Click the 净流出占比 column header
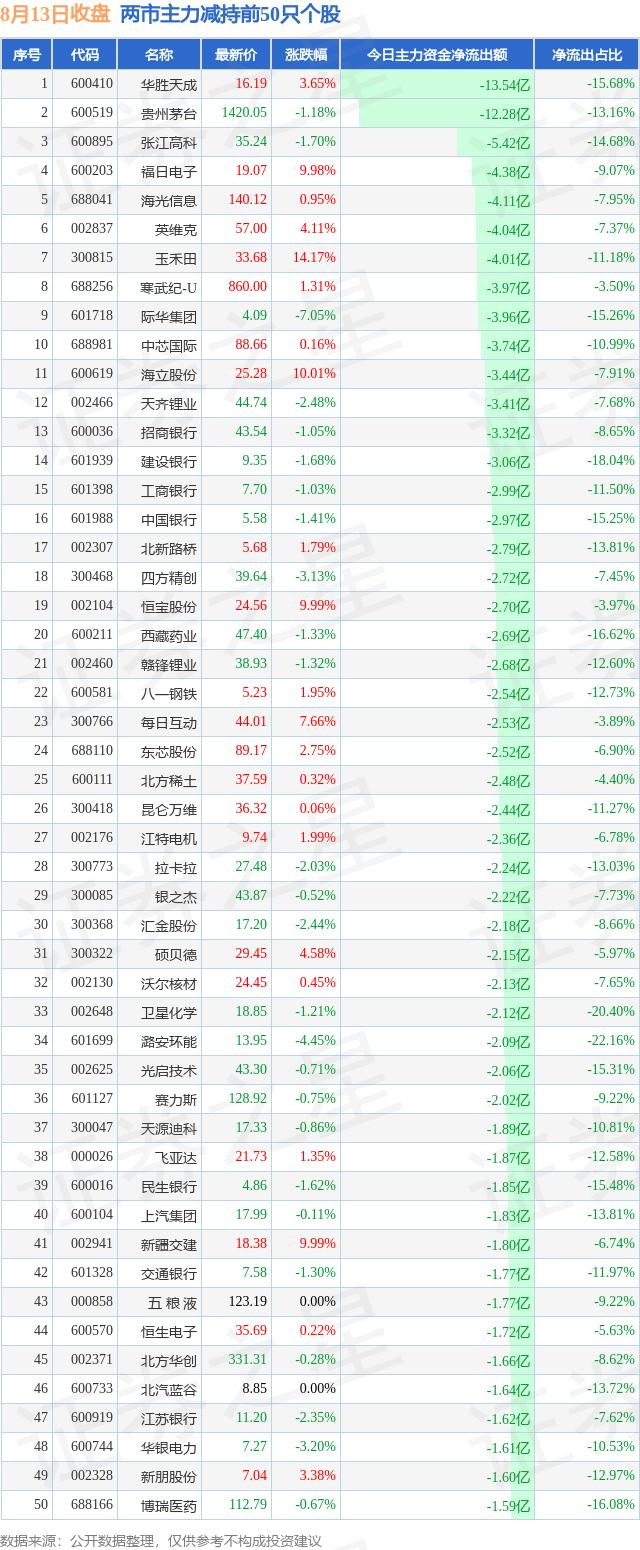 tap(587, 55)
